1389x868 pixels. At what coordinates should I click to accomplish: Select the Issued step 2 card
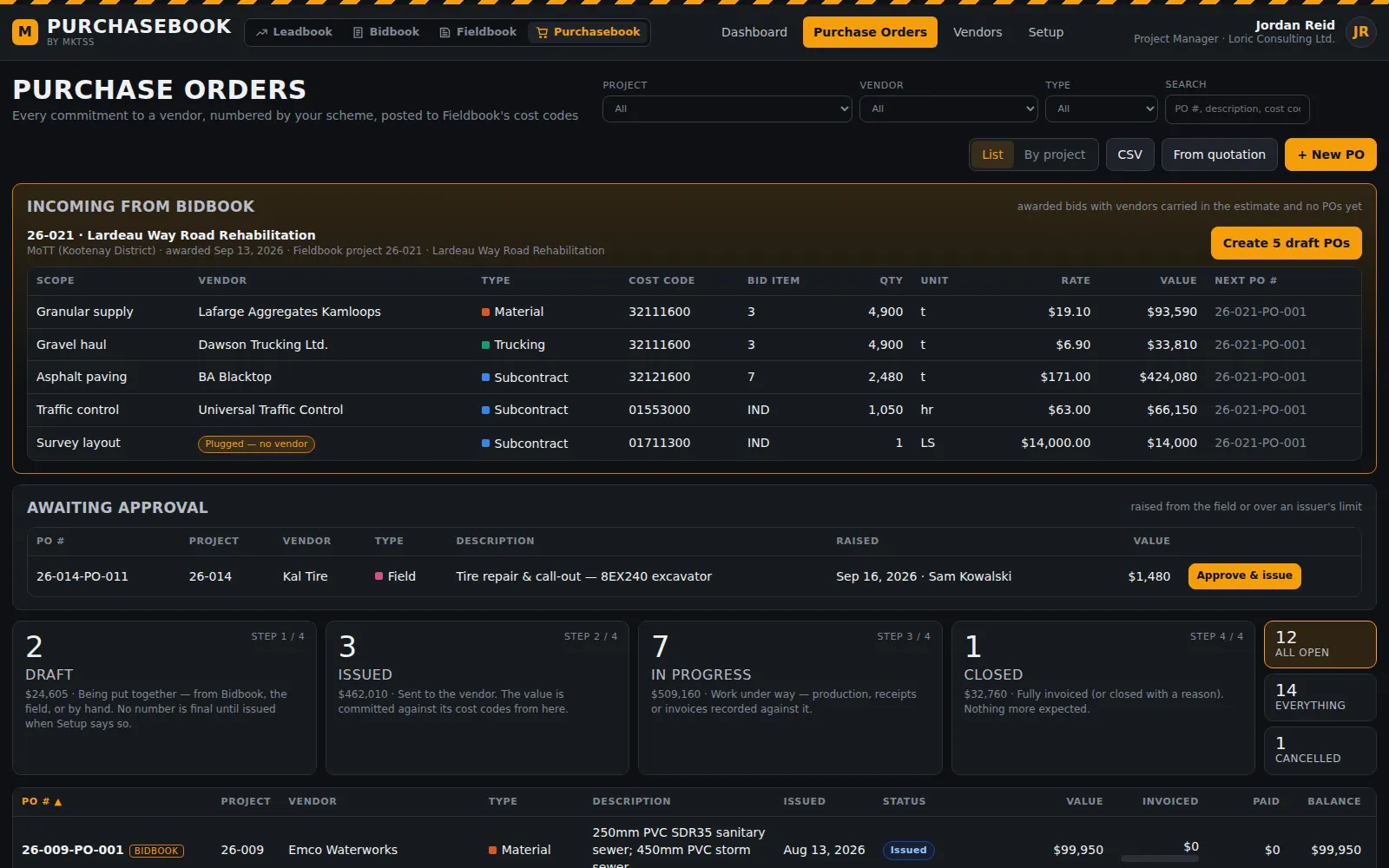[x=477, y=698]
